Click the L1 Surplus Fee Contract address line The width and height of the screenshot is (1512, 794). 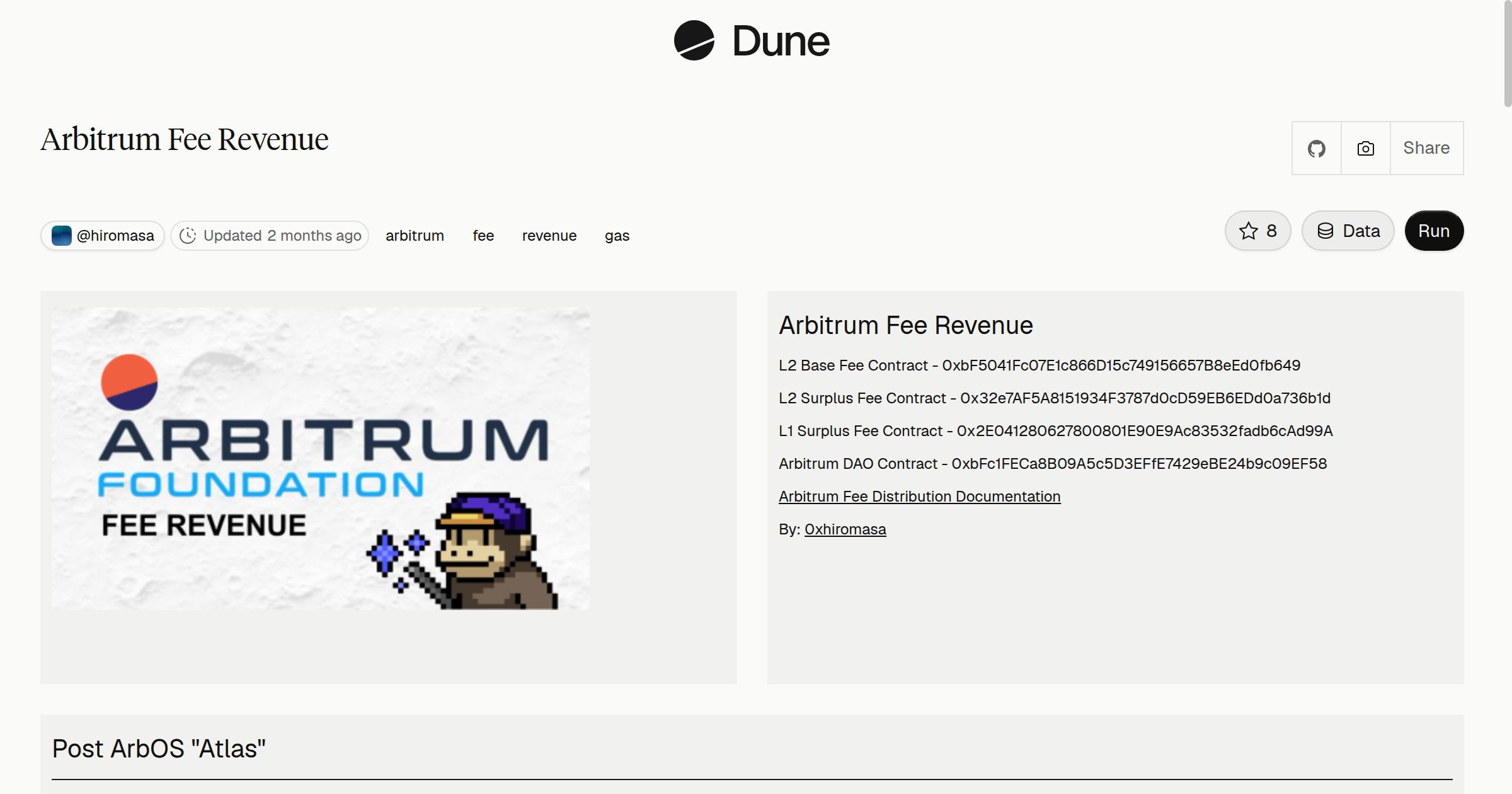[1056, 431]
